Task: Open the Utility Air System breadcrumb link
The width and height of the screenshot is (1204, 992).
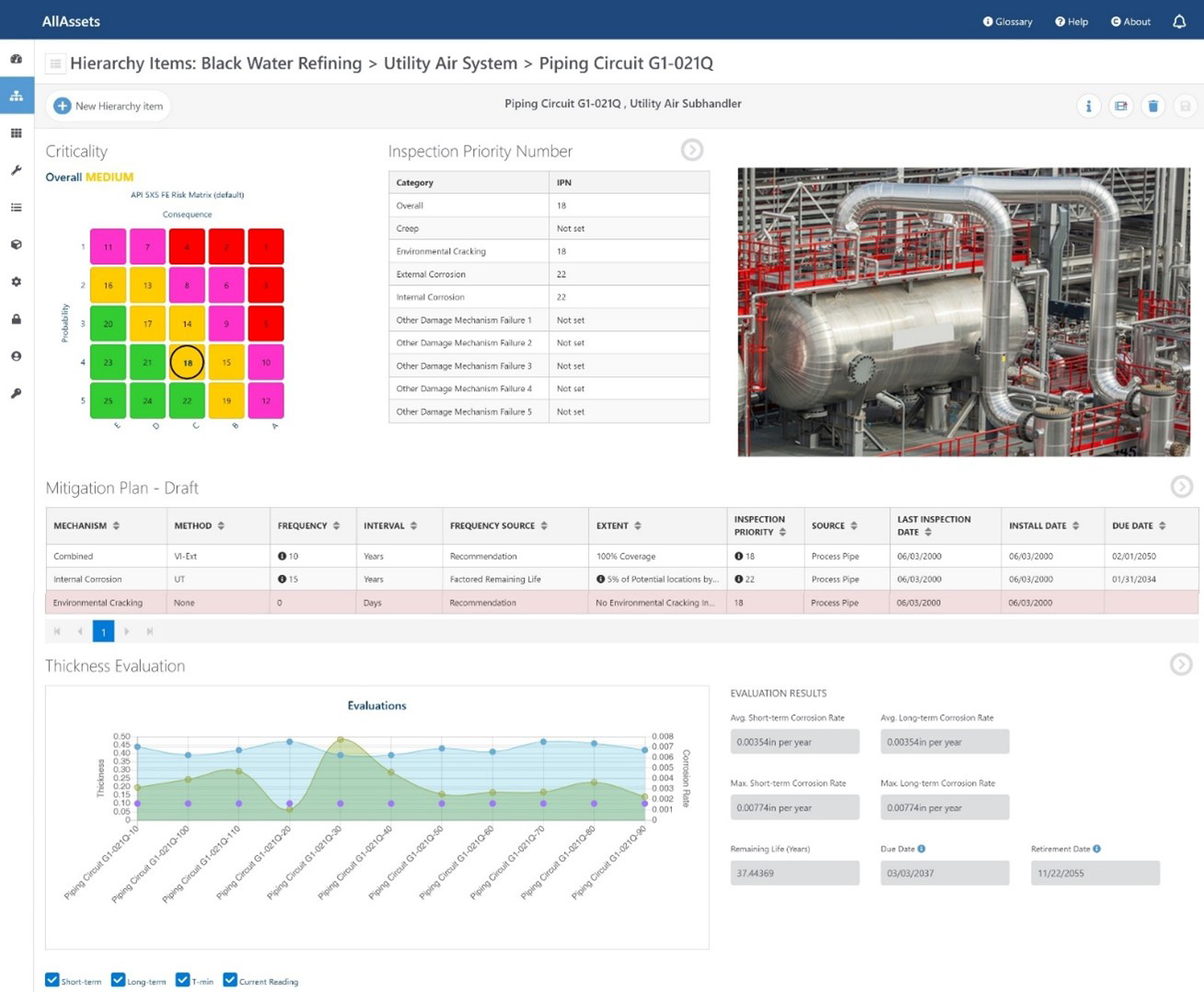Action: [449, 63]
